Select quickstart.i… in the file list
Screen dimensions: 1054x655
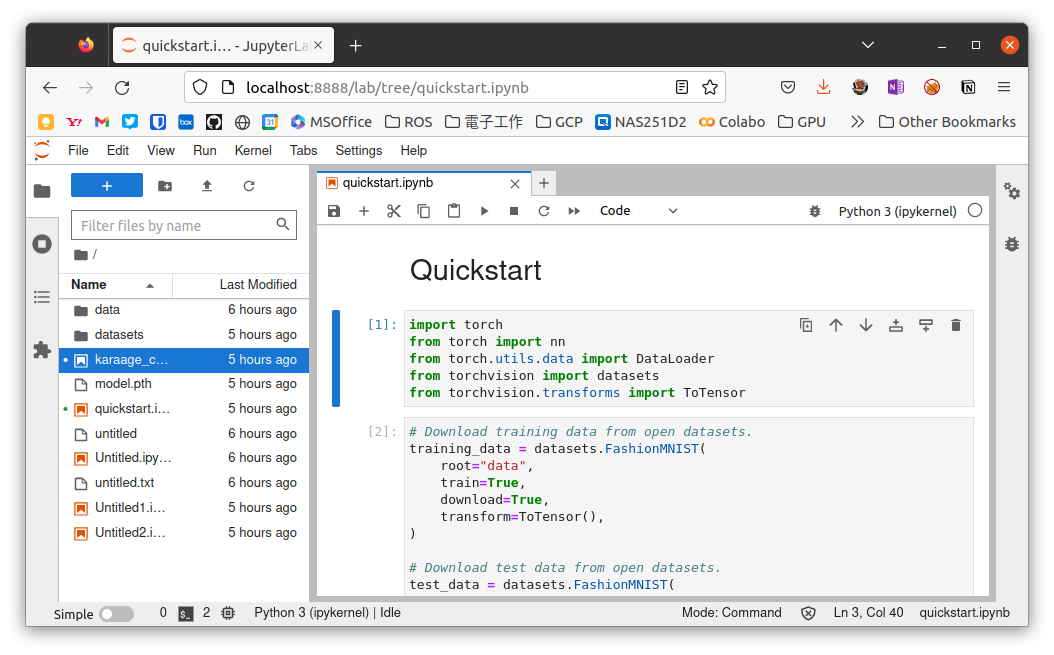coord(184,408)
